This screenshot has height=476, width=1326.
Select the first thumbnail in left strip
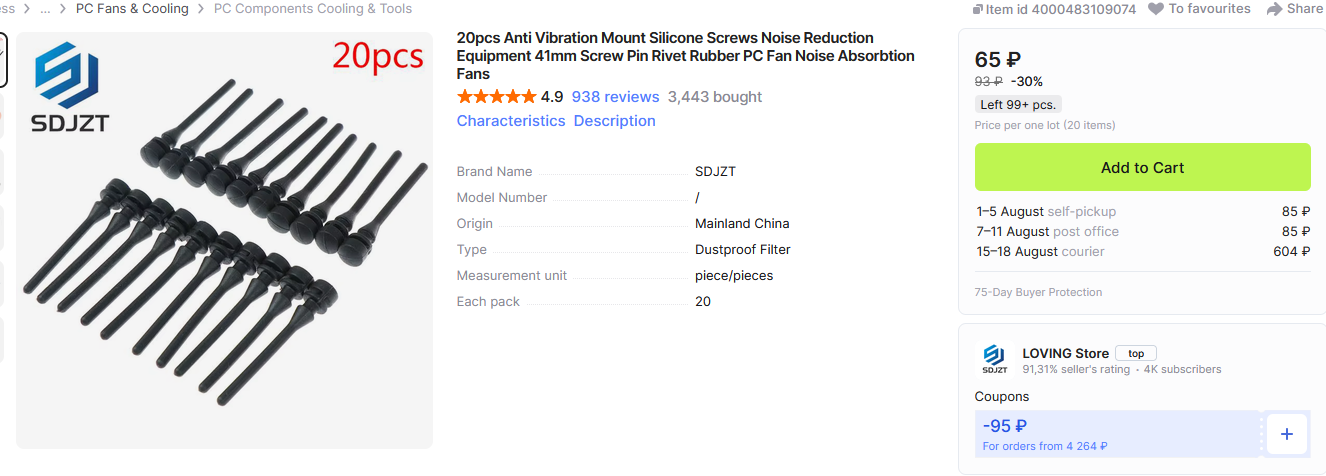[x=3, y=60]
